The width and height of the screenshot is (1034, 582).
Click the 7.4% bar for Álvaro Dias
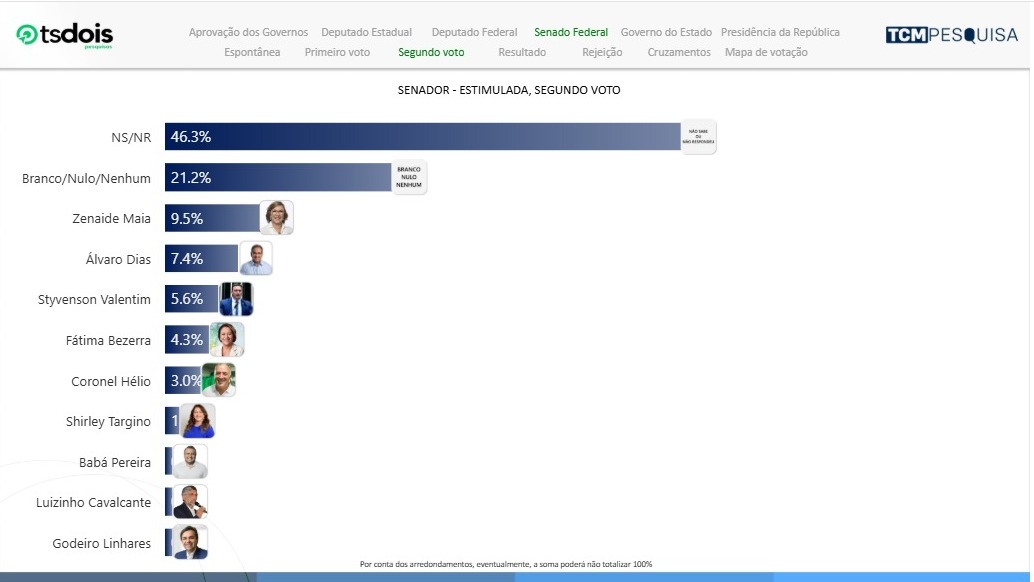(202, 258)
